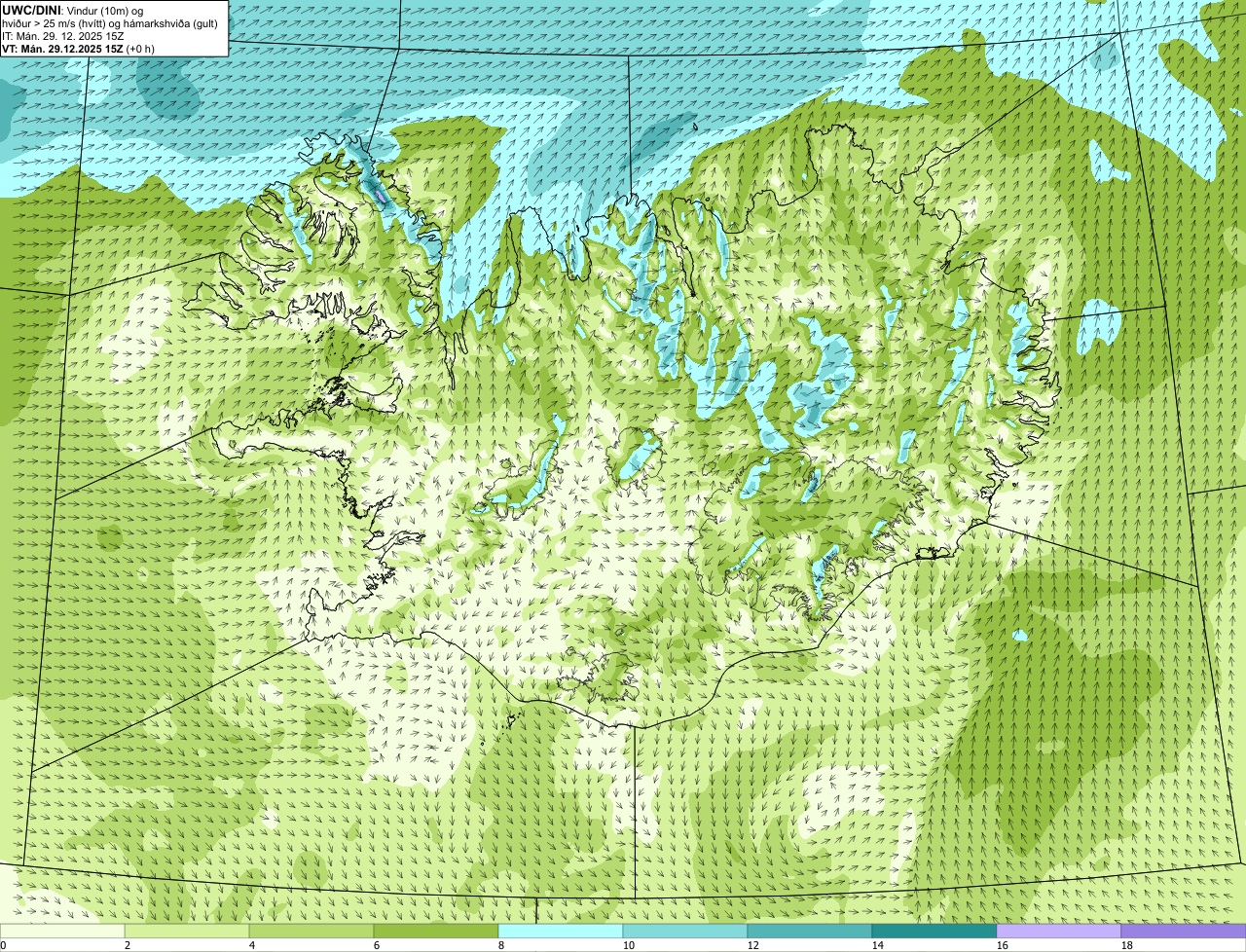This screenshot has height=952, width=1246.
Task: Click the legend scale label "16"
Action: (1003, 945)
